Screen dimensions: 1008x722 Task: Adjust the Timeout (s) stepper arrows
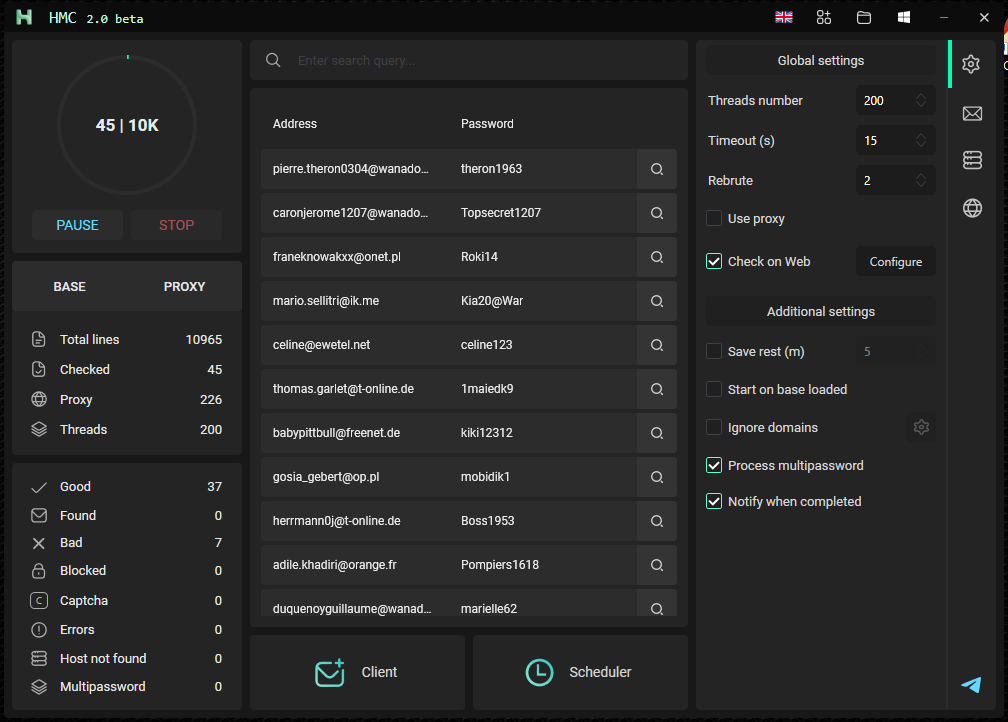[921, 140]
